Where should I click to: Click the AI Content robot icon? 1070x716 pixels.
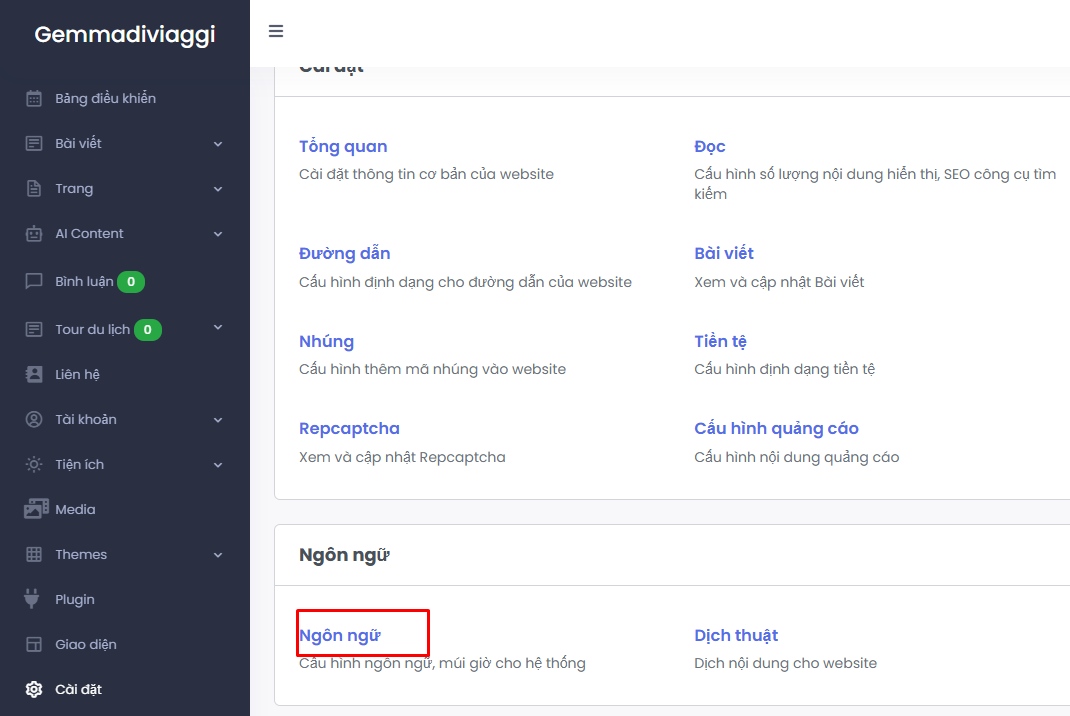(x=34, y=233)
